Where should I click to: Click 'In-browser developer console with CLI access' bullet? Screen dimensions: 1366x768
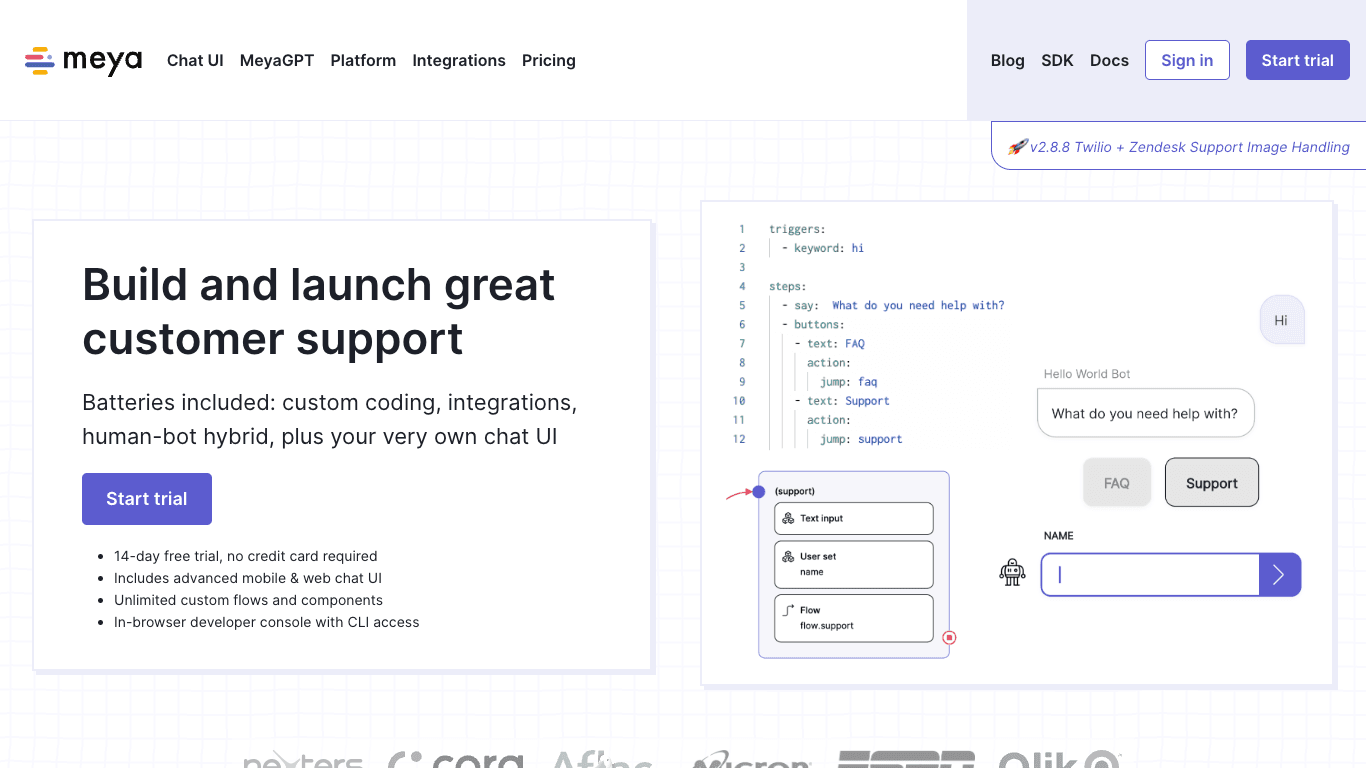coord(267,622)
